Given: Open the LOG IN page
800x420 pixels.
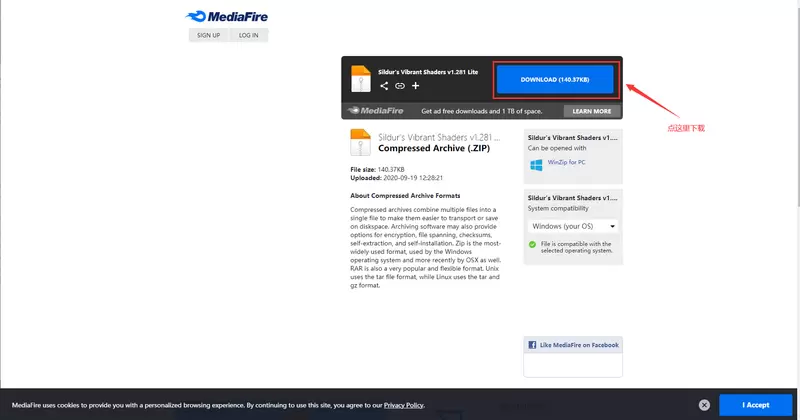Looking at the screenshot, I should coord(248,35).
